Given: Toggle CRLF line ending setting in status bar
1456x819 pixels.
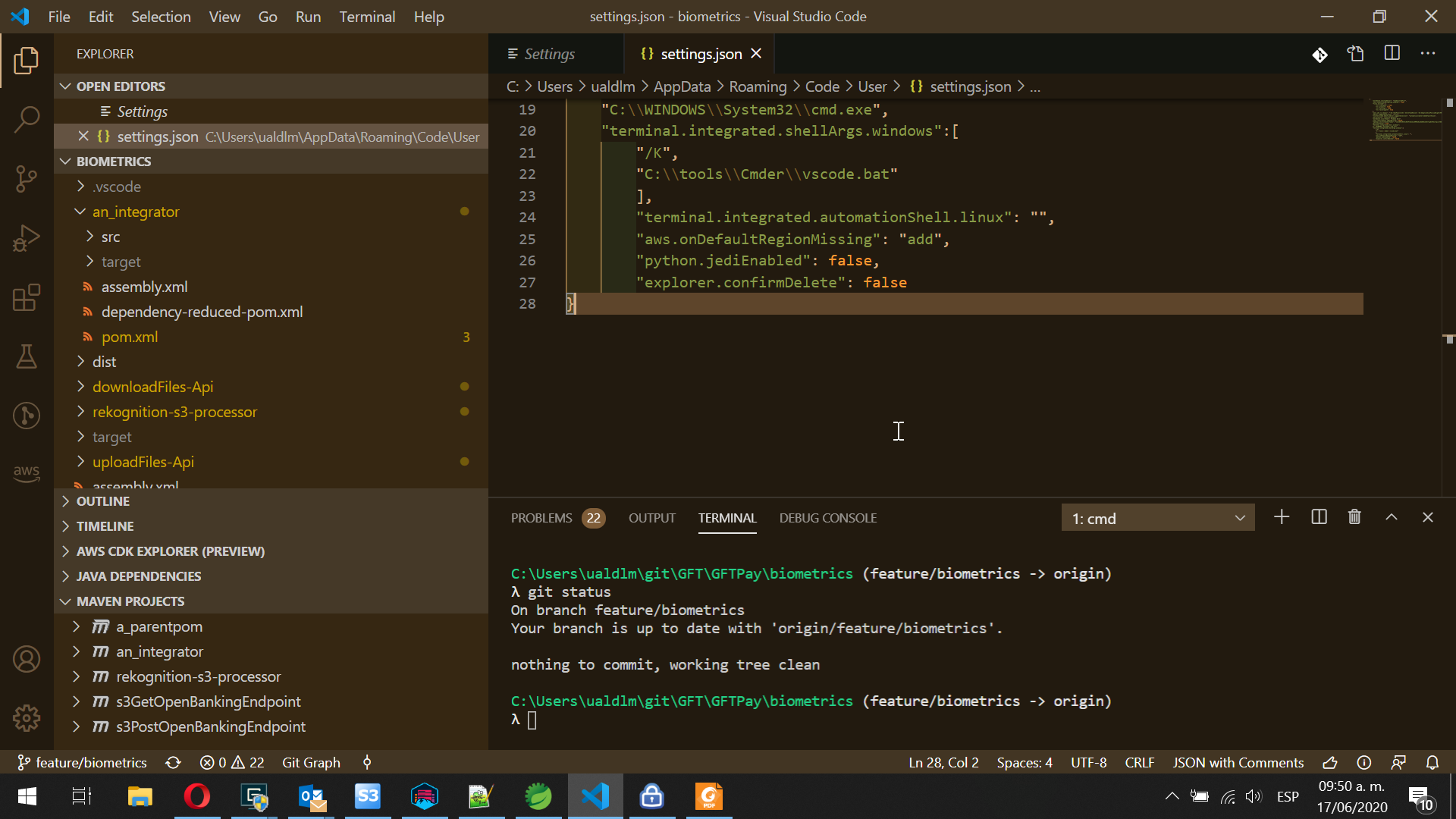Looking at the screenshot, I should [x=1139, y=762].
